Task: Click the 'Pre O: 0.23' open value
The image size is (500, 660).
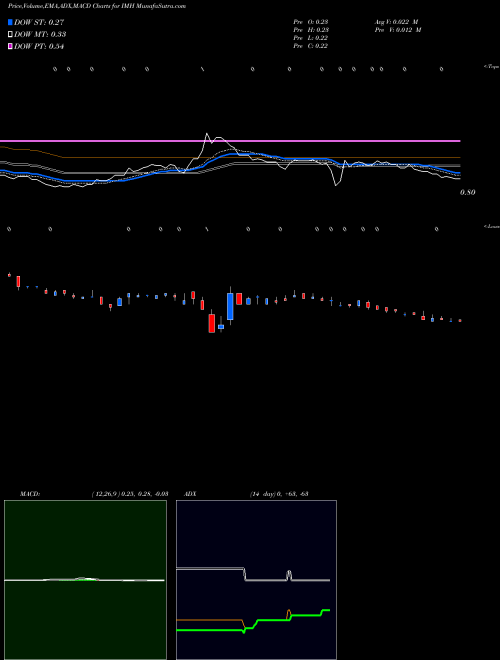Action: (311, 22)
